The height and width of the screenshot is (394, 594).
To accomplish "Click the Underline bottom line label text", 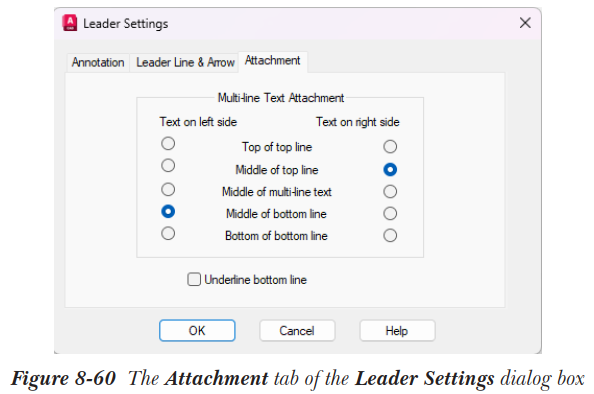I will (x=255, y=280).
